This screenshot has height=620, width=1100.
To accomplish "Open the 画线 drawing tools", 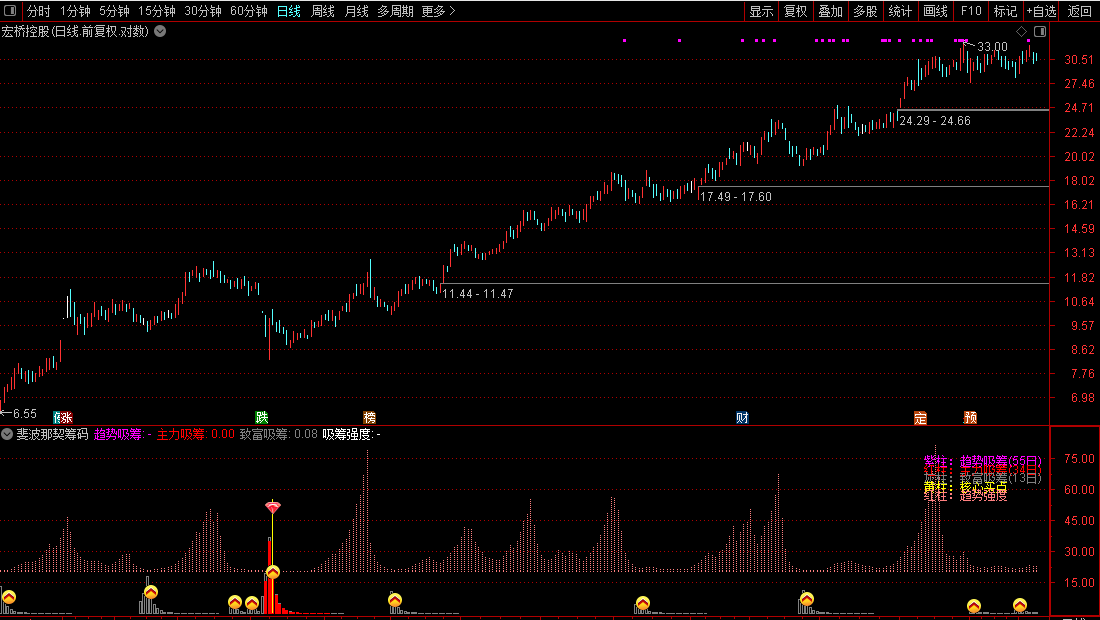I will (x=935, y=11).
